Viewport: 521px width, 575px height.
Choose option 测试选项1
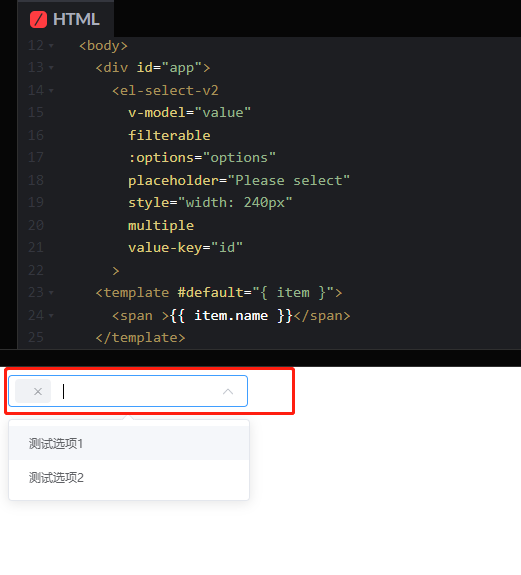(129, 443)
